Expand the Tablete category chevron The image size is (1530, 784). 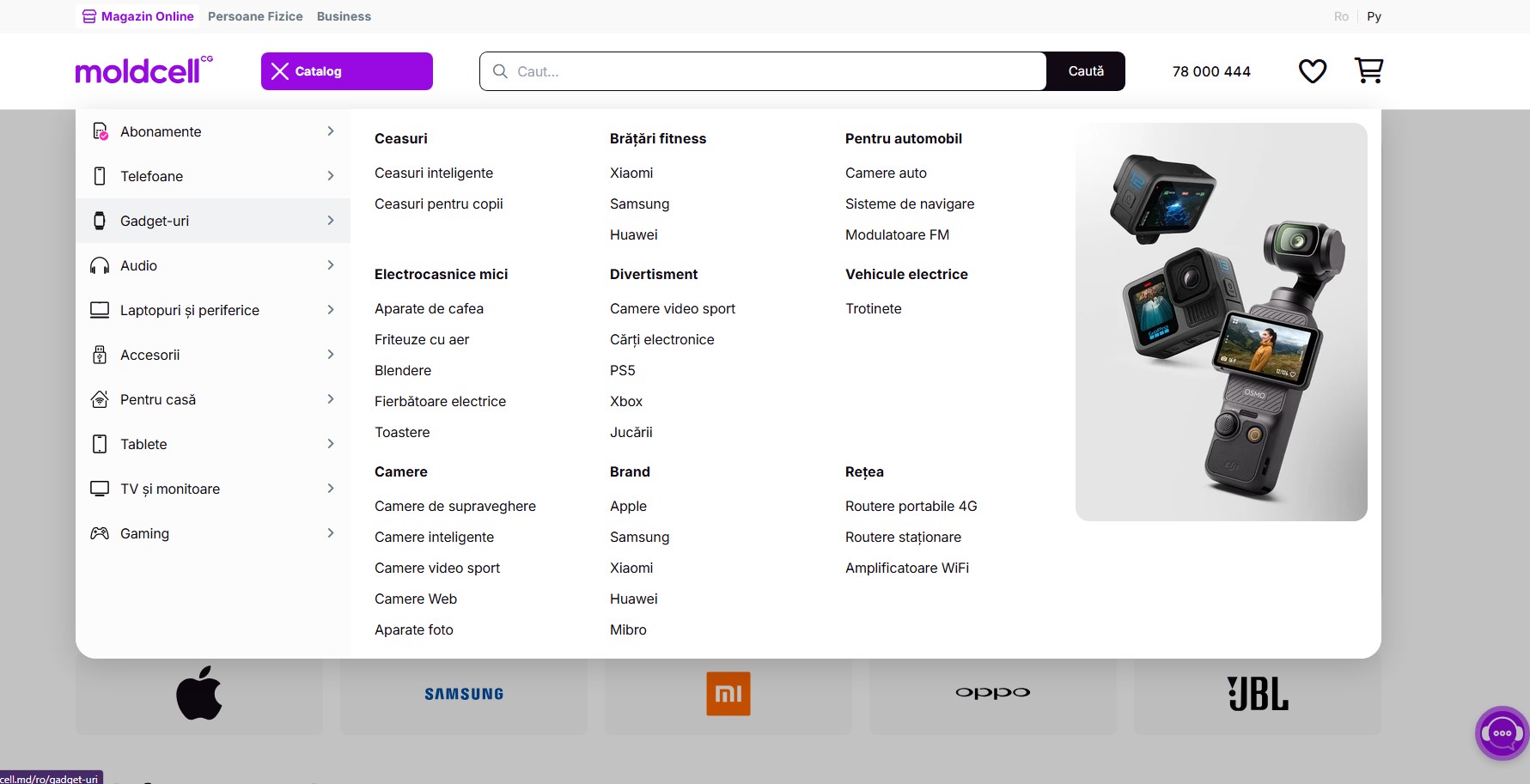(331, 444)
